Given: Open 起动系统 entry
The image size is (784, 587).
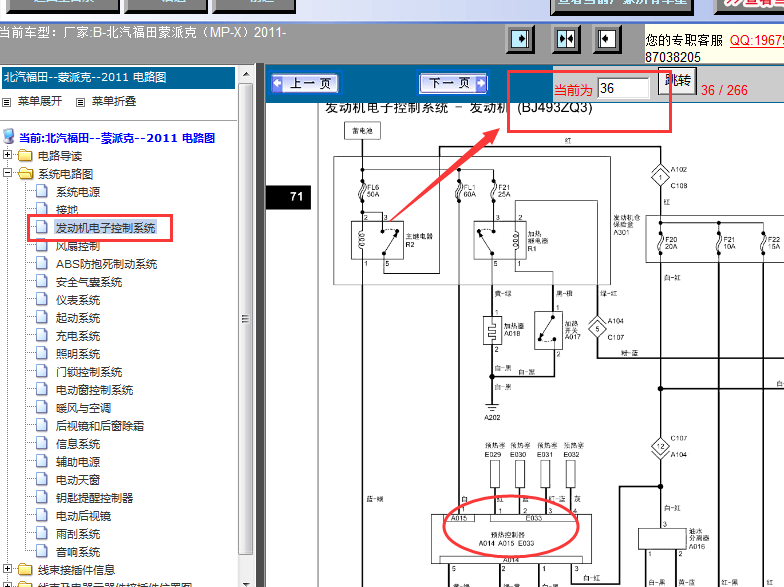Looking at the screenshot, I should coord(78,318).
